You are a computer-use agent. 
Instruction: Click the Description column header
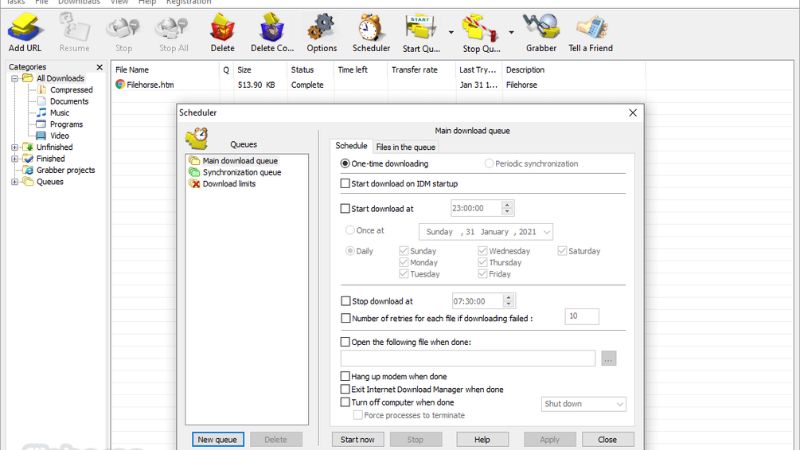(574, 70)
